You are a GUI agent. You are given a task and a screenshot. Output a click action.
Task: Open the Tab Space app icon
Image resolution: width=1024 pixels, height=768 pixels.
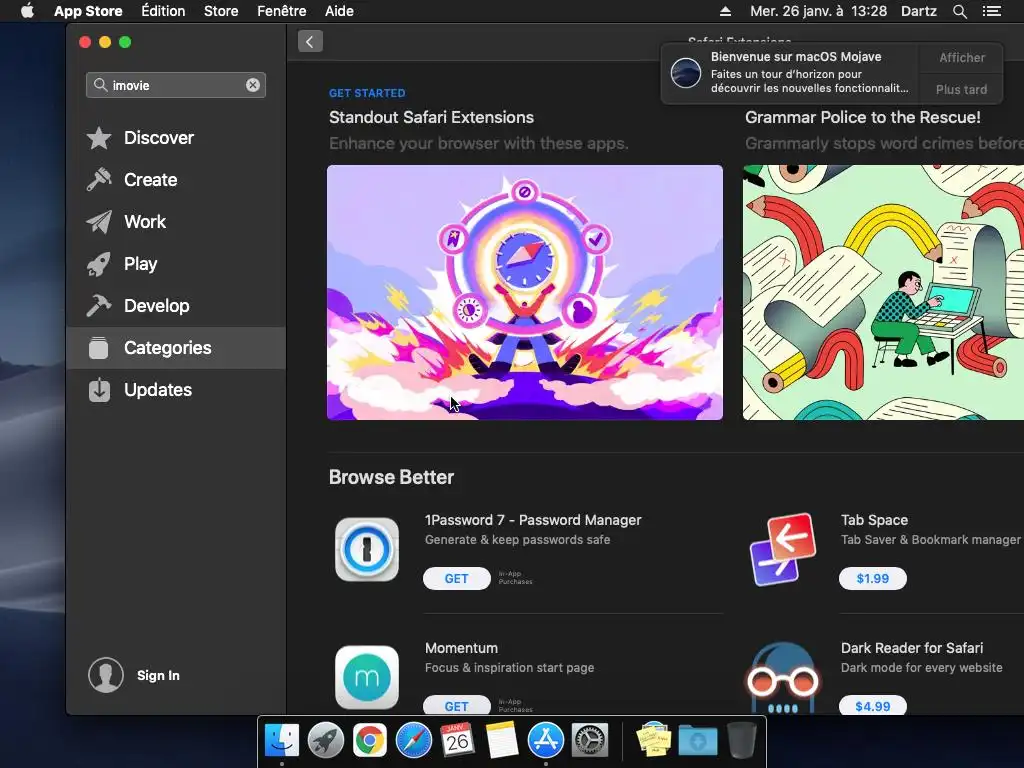(783, 549)
